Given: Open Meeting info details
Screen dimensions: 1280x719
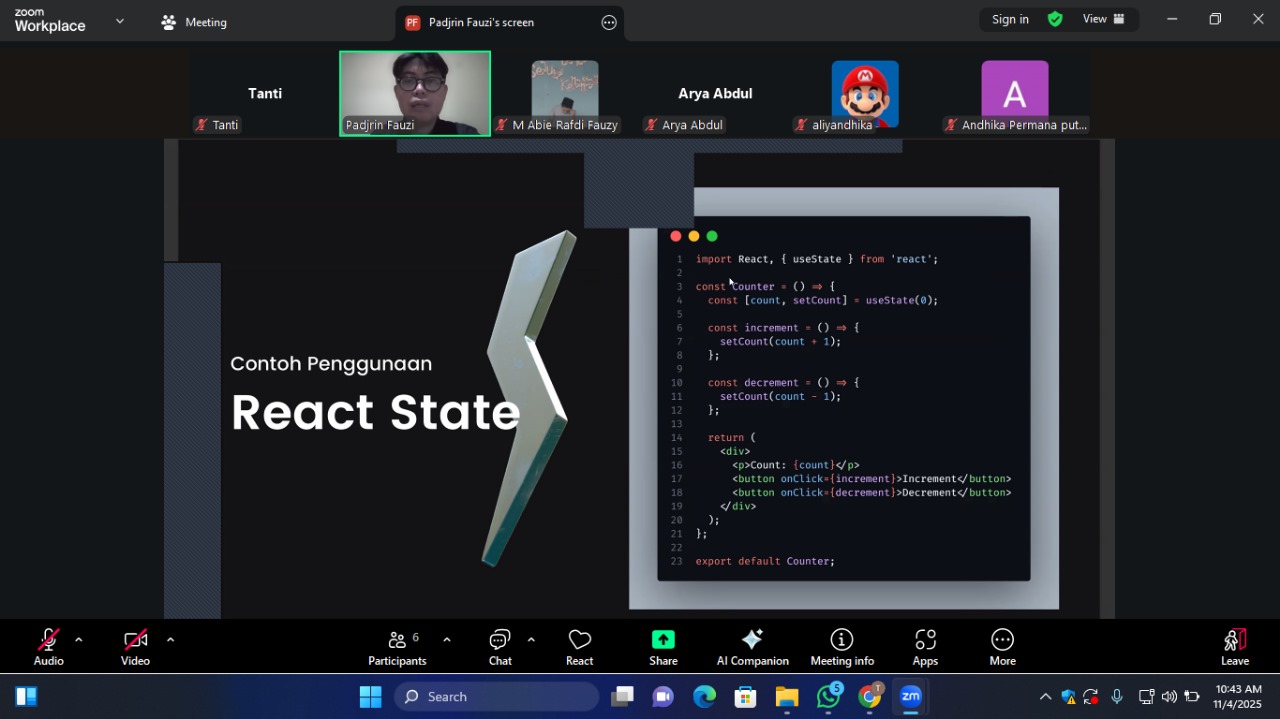Looking at the screenshot, I should click(841, 647).
